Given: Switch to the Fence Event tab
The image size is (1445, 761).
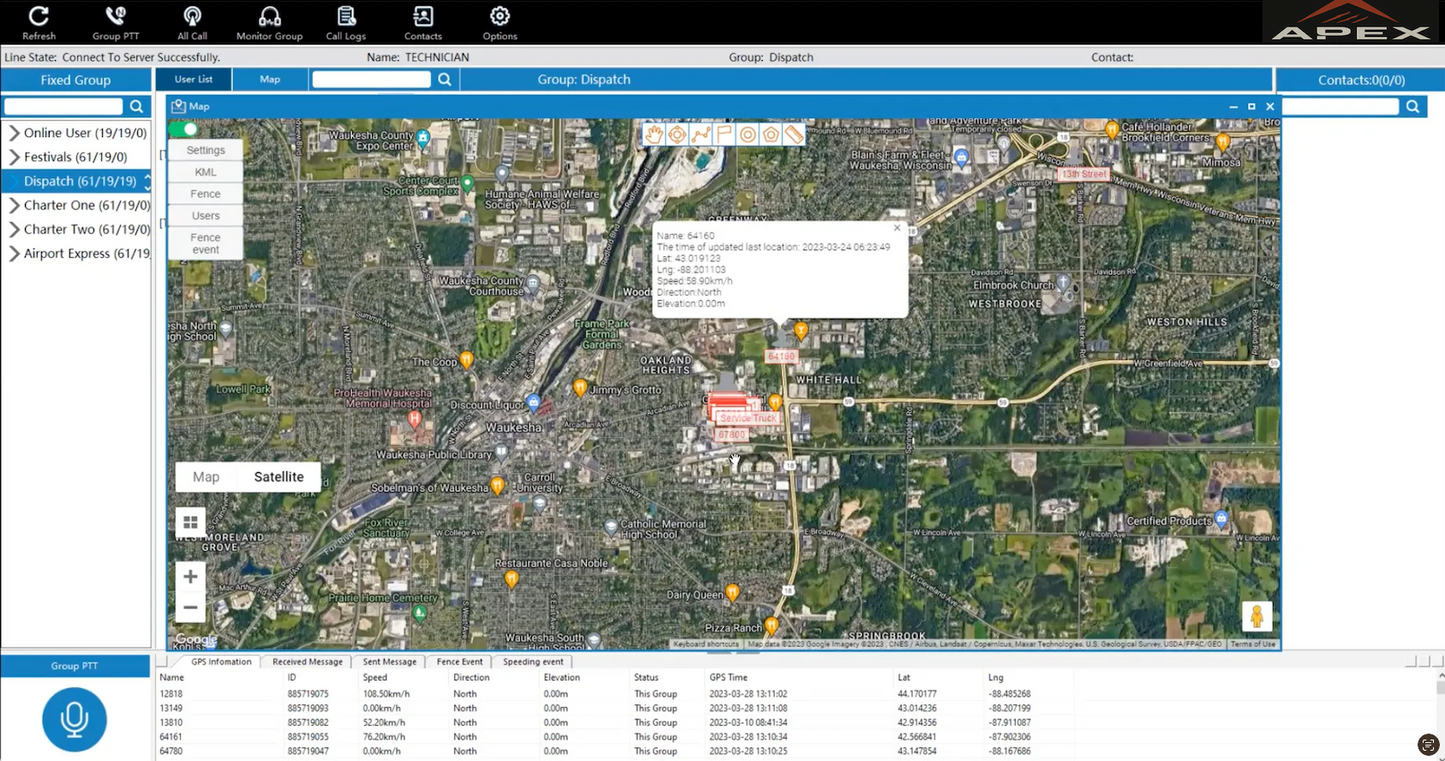Looking at the screenshot, I should [x=459, y=662].
